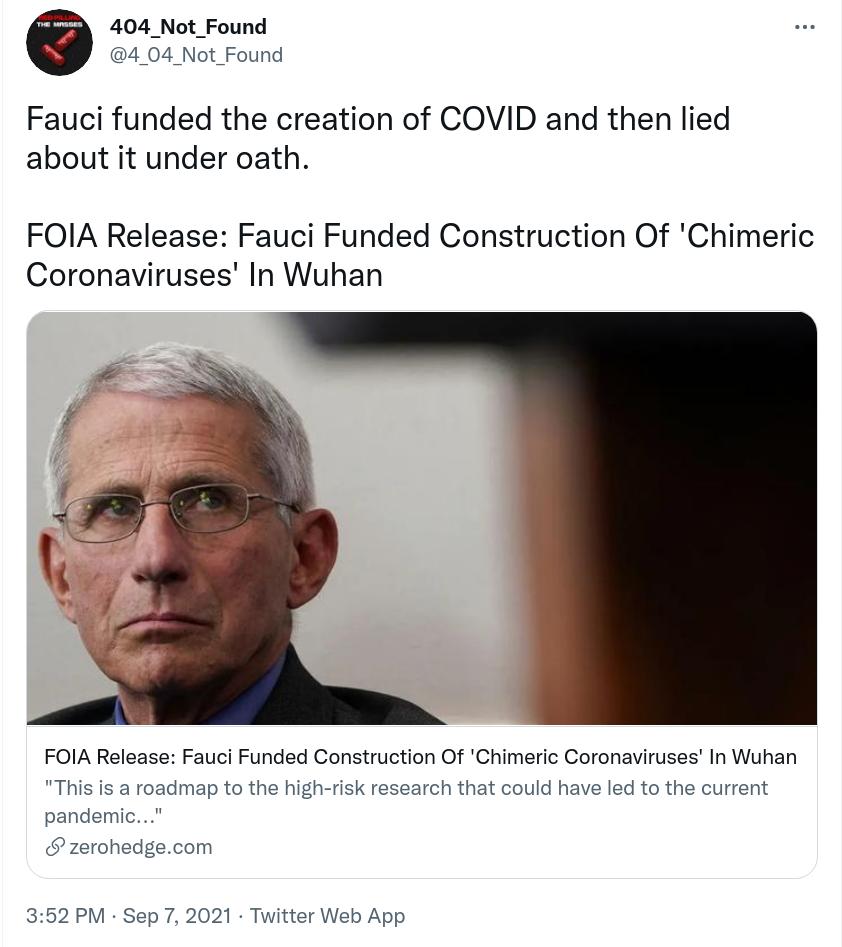842x947 pixels.
Task: Click the 404_Not_Found profile avatar
Action: (59, 42)
